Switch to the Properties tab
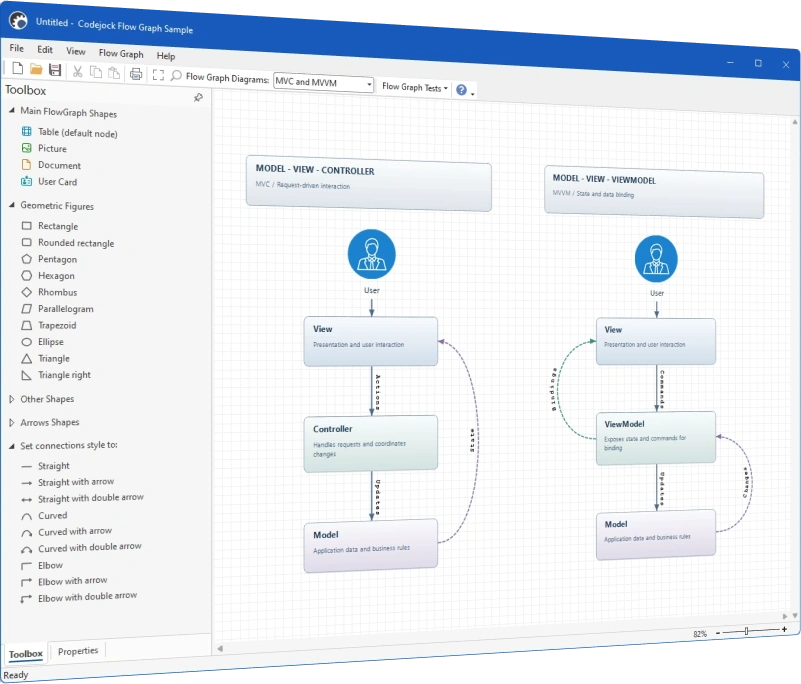 (78, 651)
